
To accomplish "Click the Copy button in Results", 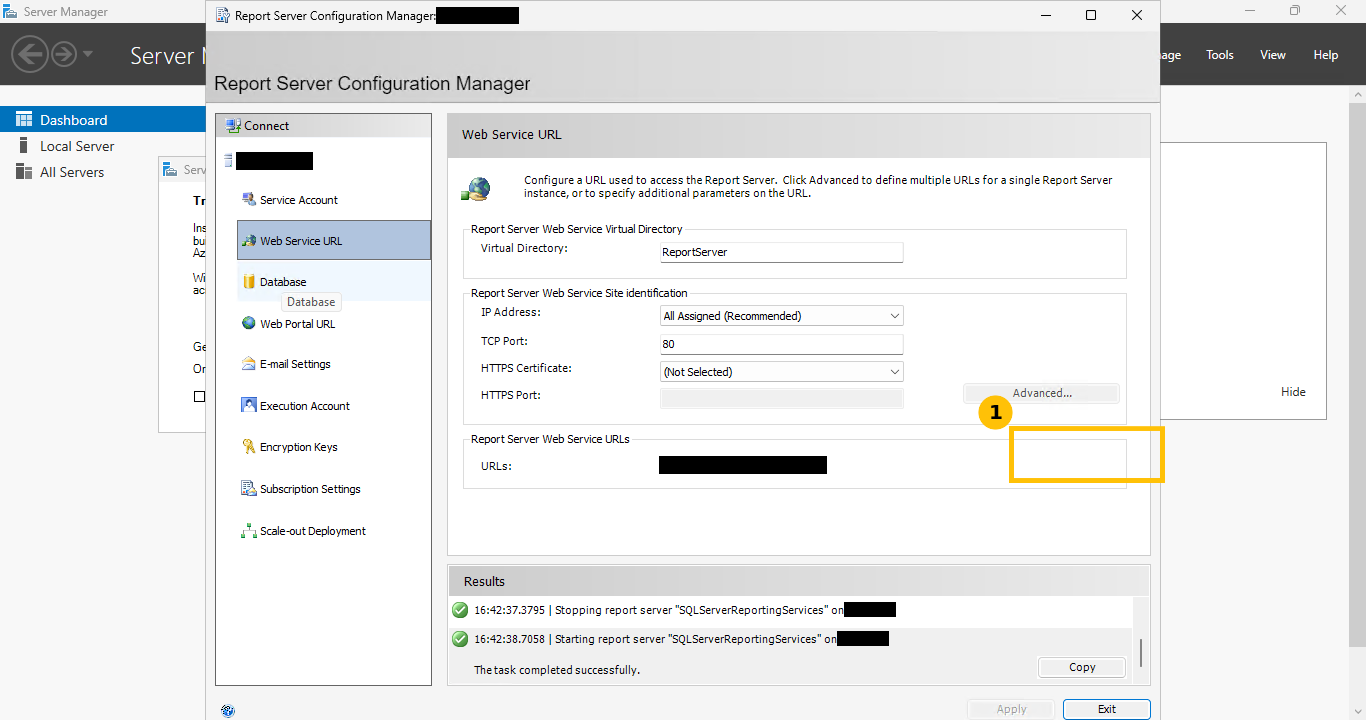I will pos(1082,667).
